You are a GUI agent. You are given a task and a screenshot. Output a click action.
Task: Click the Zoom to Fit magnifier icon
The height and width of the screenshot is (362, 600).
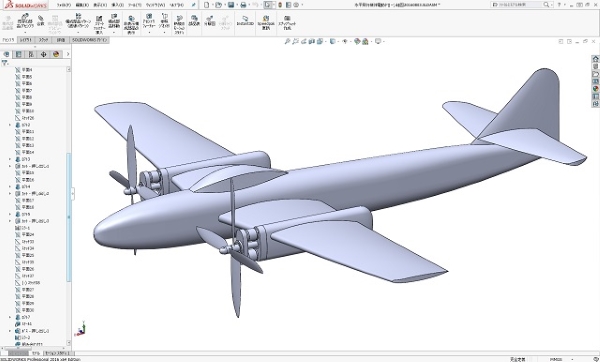click(287, 41)
